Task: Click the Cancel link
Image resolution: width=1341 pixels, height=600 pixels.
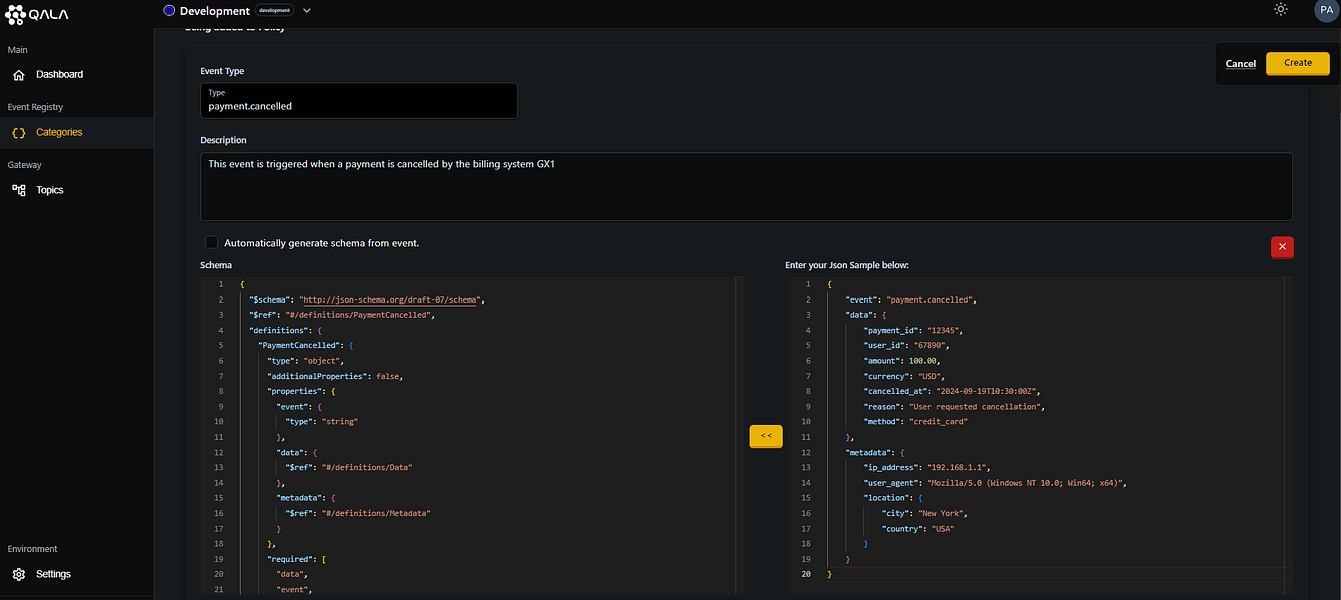Action: tap(1240, 64)
